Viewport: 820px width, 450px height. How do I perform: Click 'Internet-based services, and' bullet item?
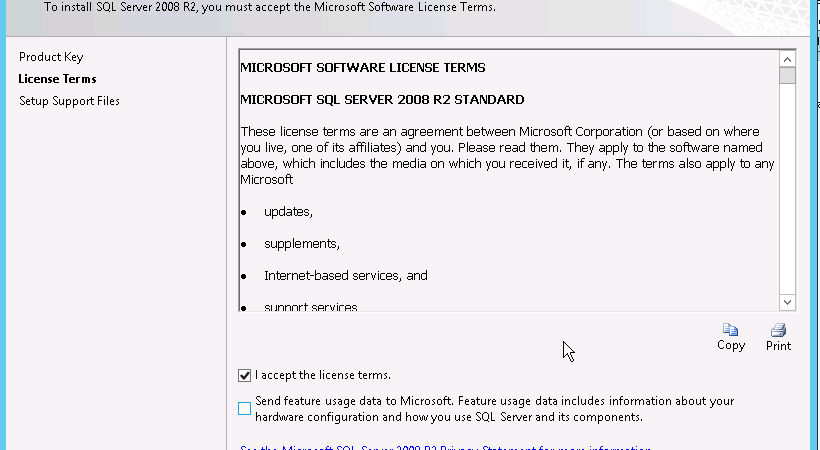[346, 276]
